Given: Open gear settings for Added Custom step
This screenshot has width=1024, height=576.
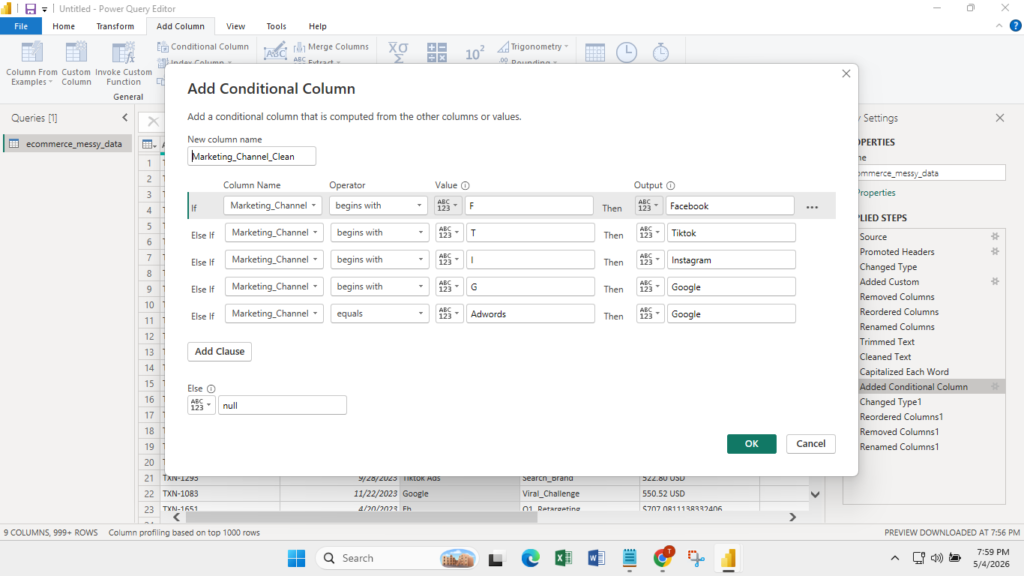Looking at the screenshot, I should click(x=995, y=281).
